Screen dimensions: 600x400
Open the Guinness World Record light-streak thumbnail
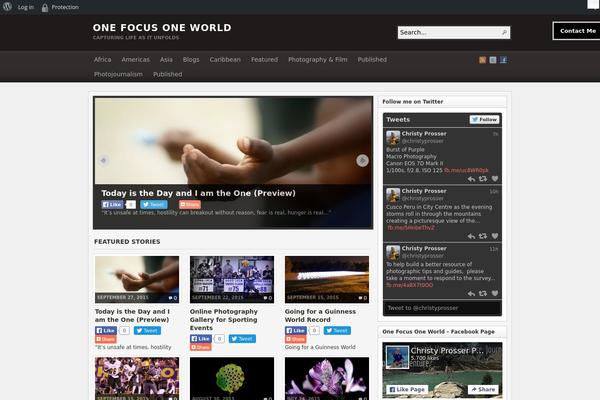327,279
